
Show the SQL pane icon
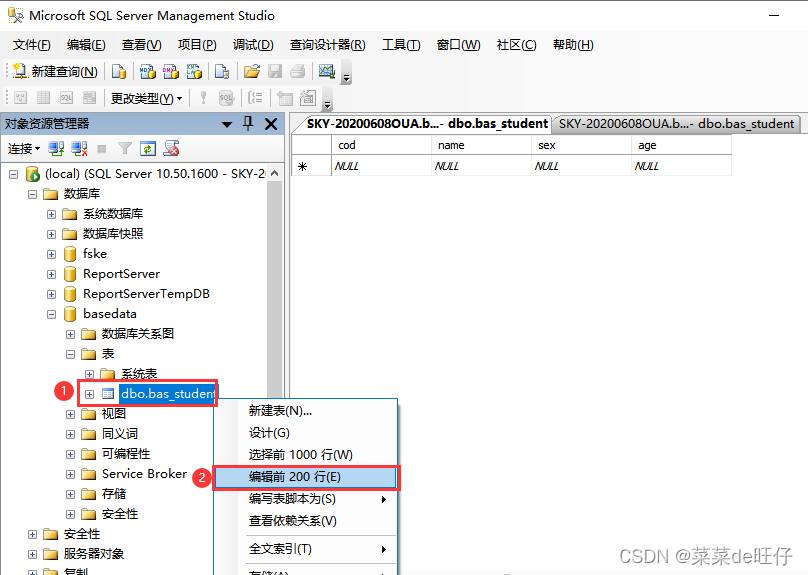66,97
